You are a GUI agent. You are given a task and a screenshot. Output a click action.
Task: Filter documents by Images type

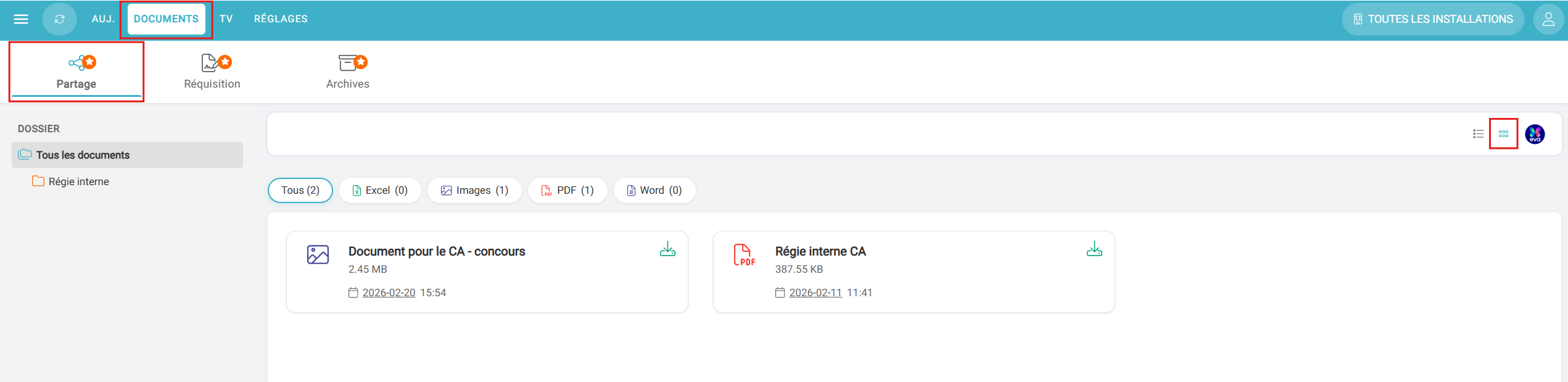tap(474, 191)
